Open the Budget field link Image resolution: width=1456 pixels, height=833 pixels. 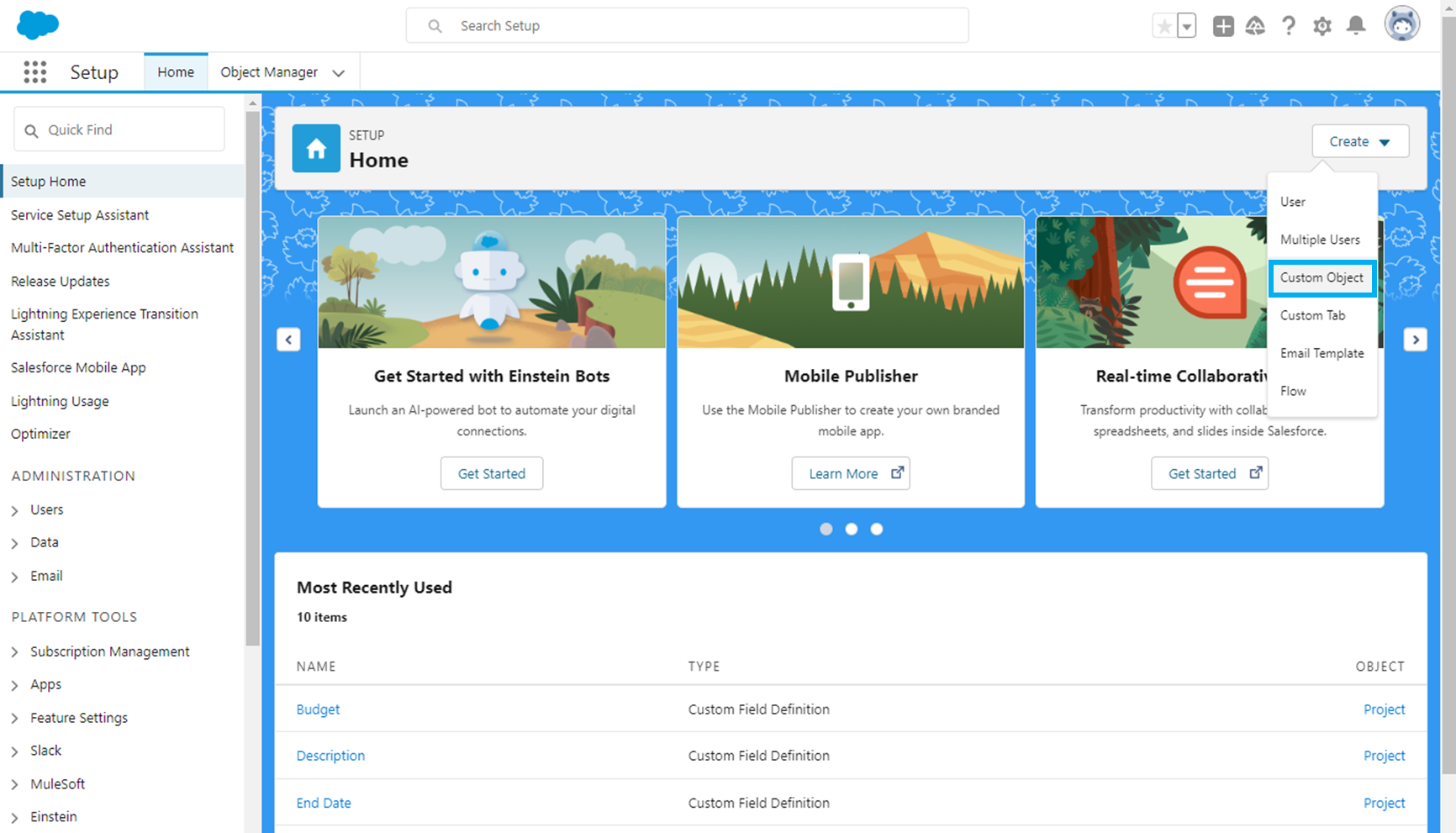(x=318, y=709)
